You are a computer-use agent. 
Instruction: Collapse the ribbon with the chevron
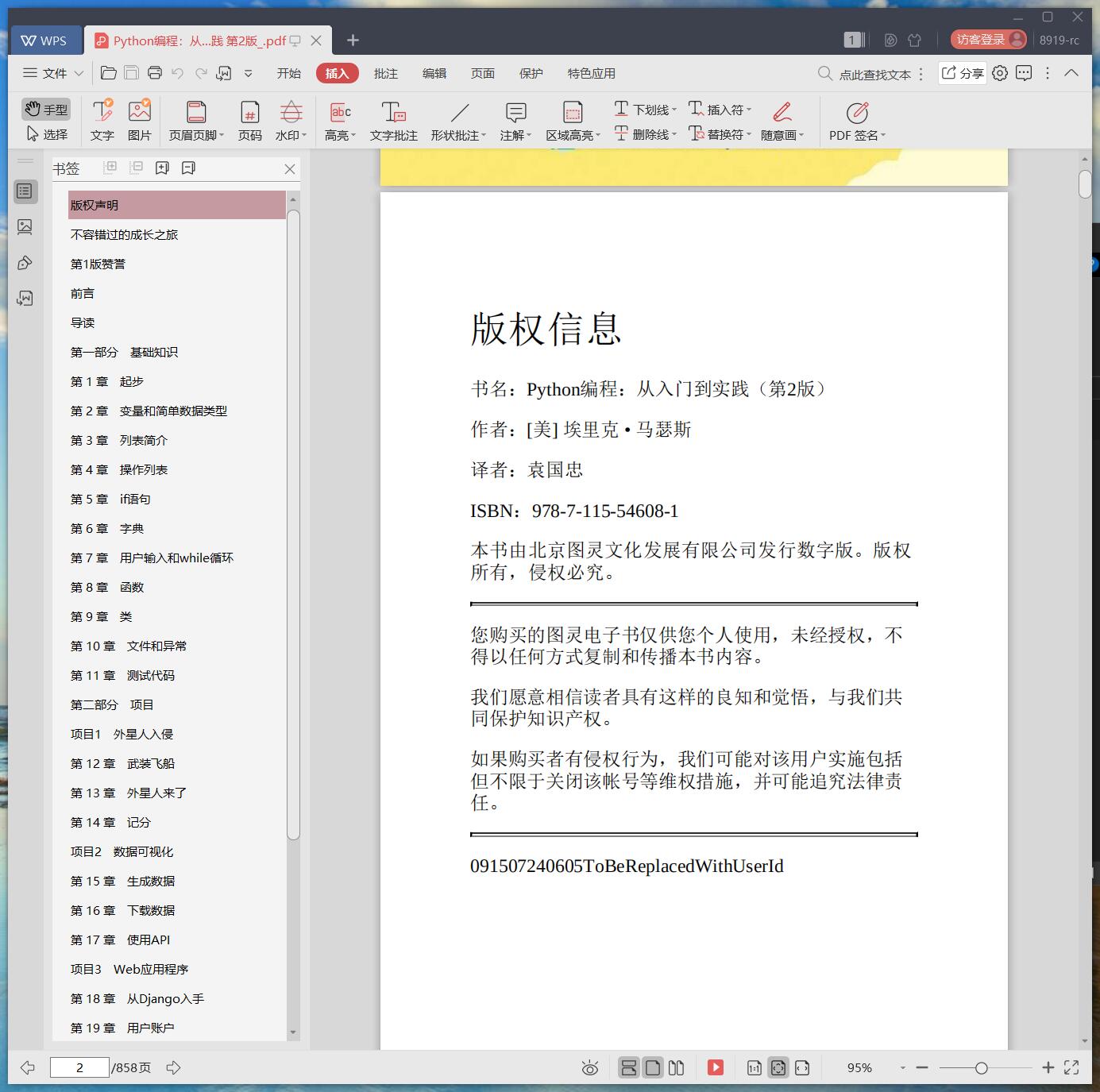(x=1071, y=73)
